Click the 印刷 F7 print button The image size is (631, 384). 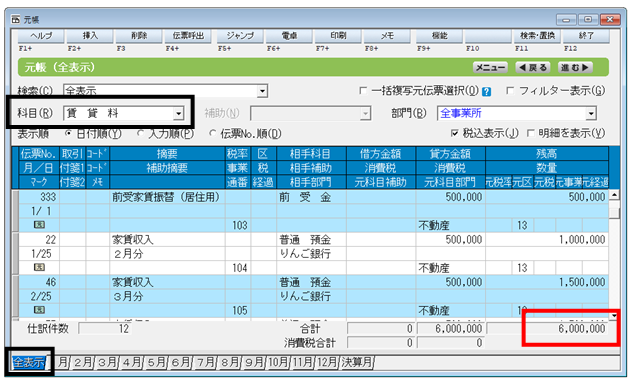(x=338, y=36)
